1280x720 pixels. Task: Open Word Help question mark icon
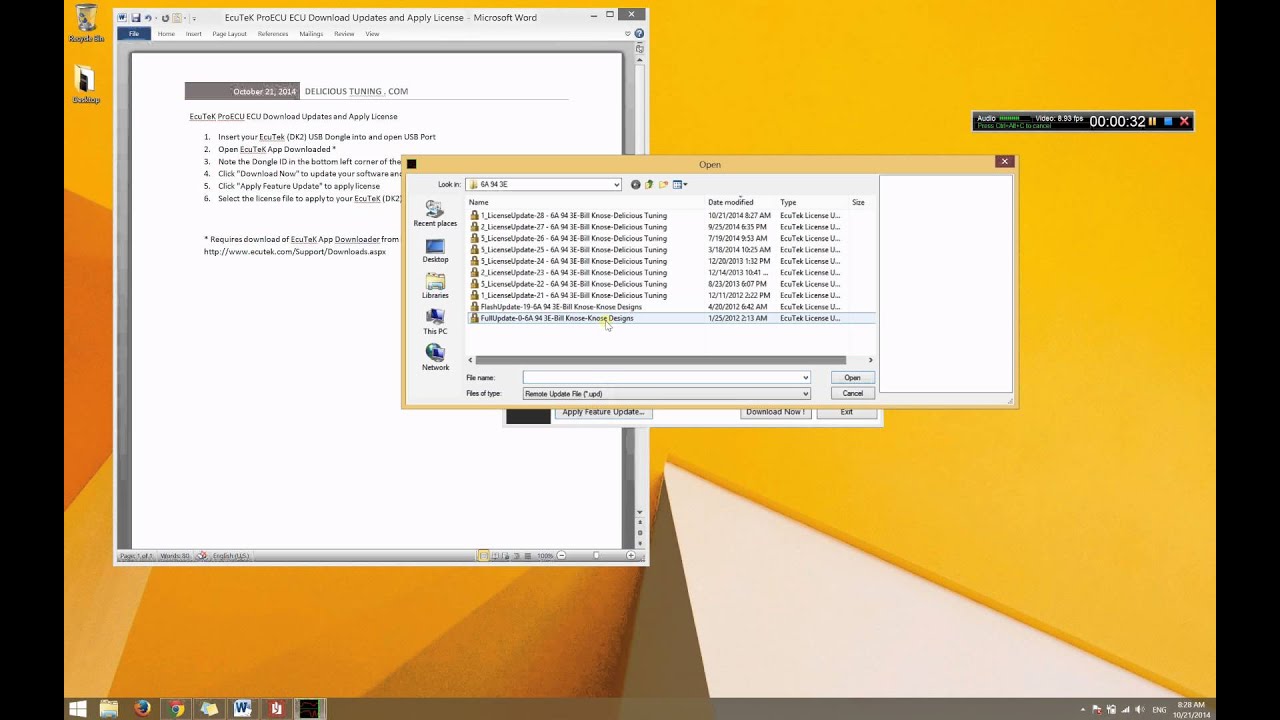[x=639, y=33]
